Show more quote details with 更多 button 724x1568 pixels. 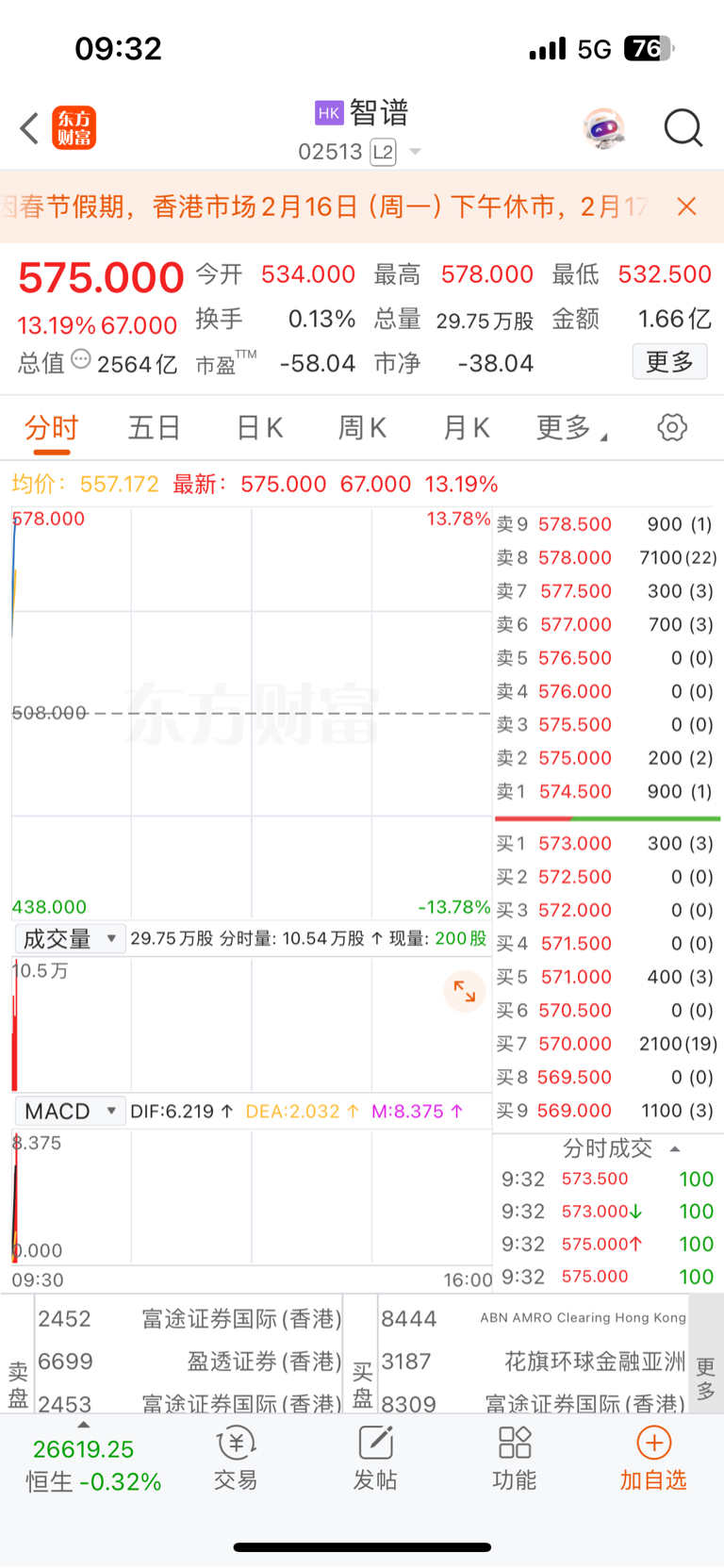pos(669,362)
